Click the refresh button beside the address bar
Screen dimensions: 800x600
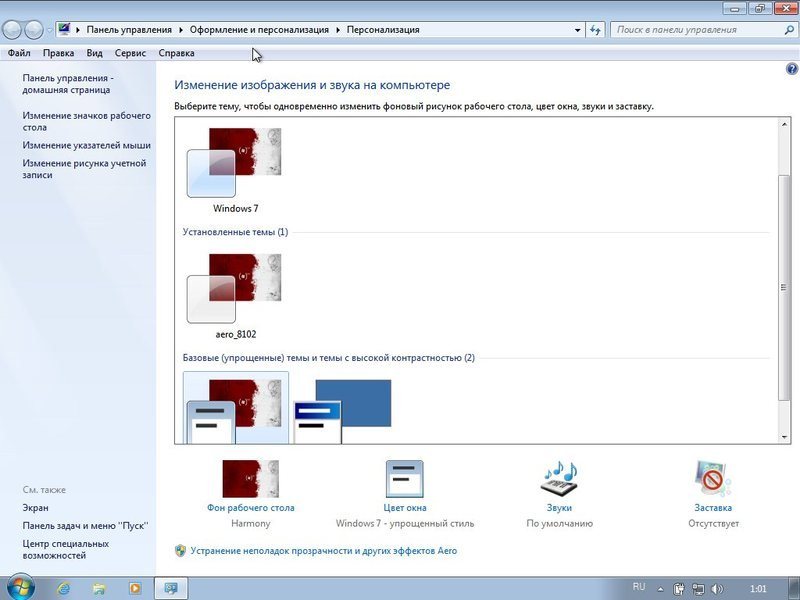click(x=596, y=30)
